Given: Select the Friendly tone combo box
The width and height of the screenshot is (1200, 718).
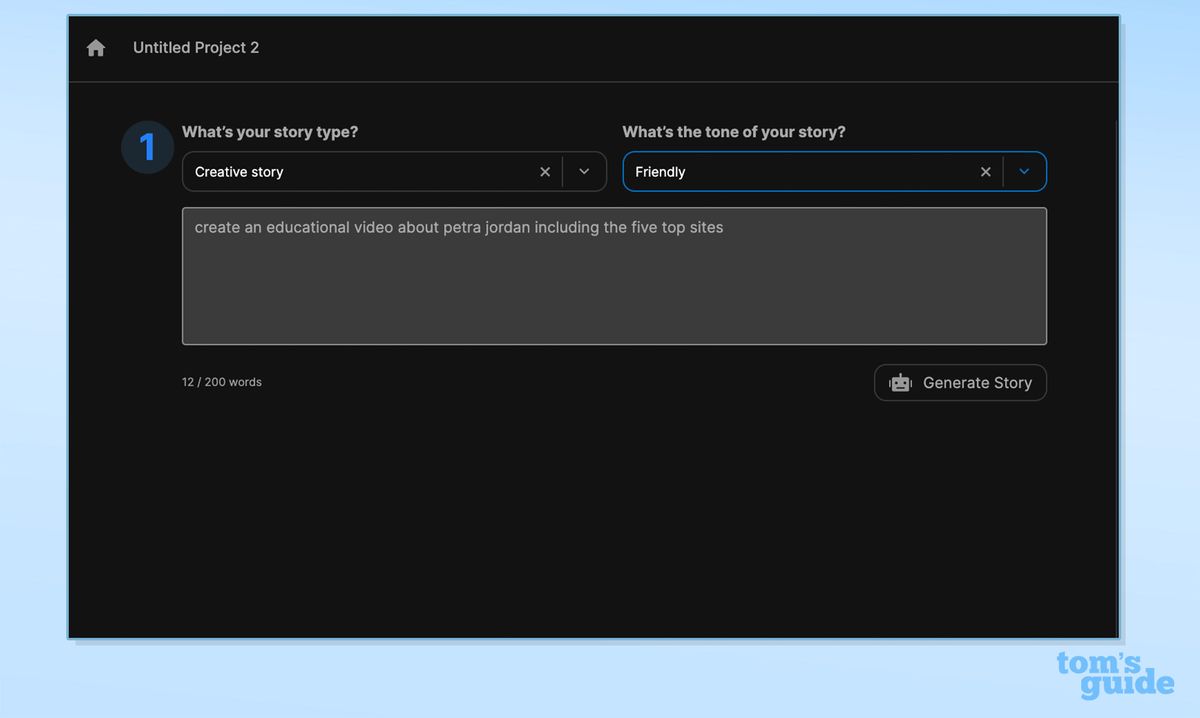Looking at the screenshot, I should pos(800,171).
